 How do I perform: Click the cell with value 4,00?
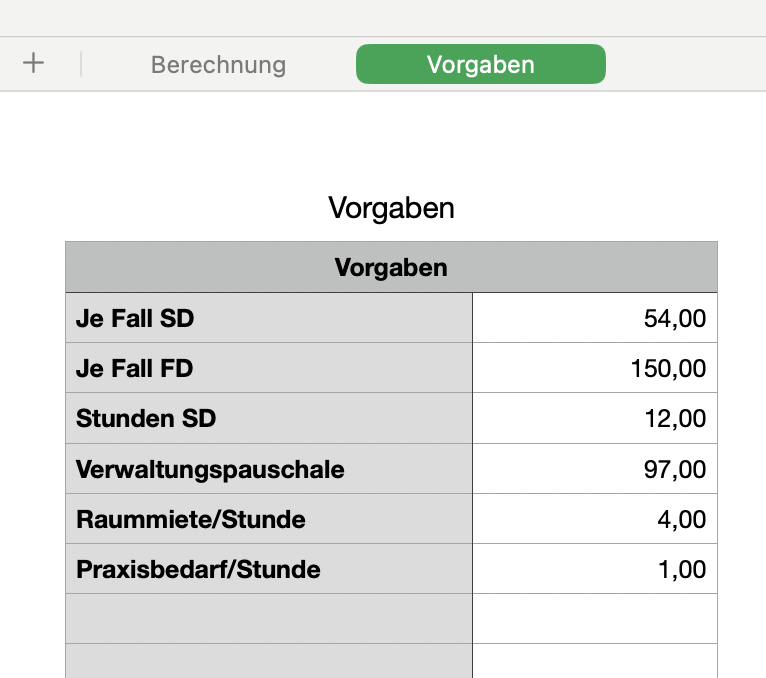(x=594, y=519)
